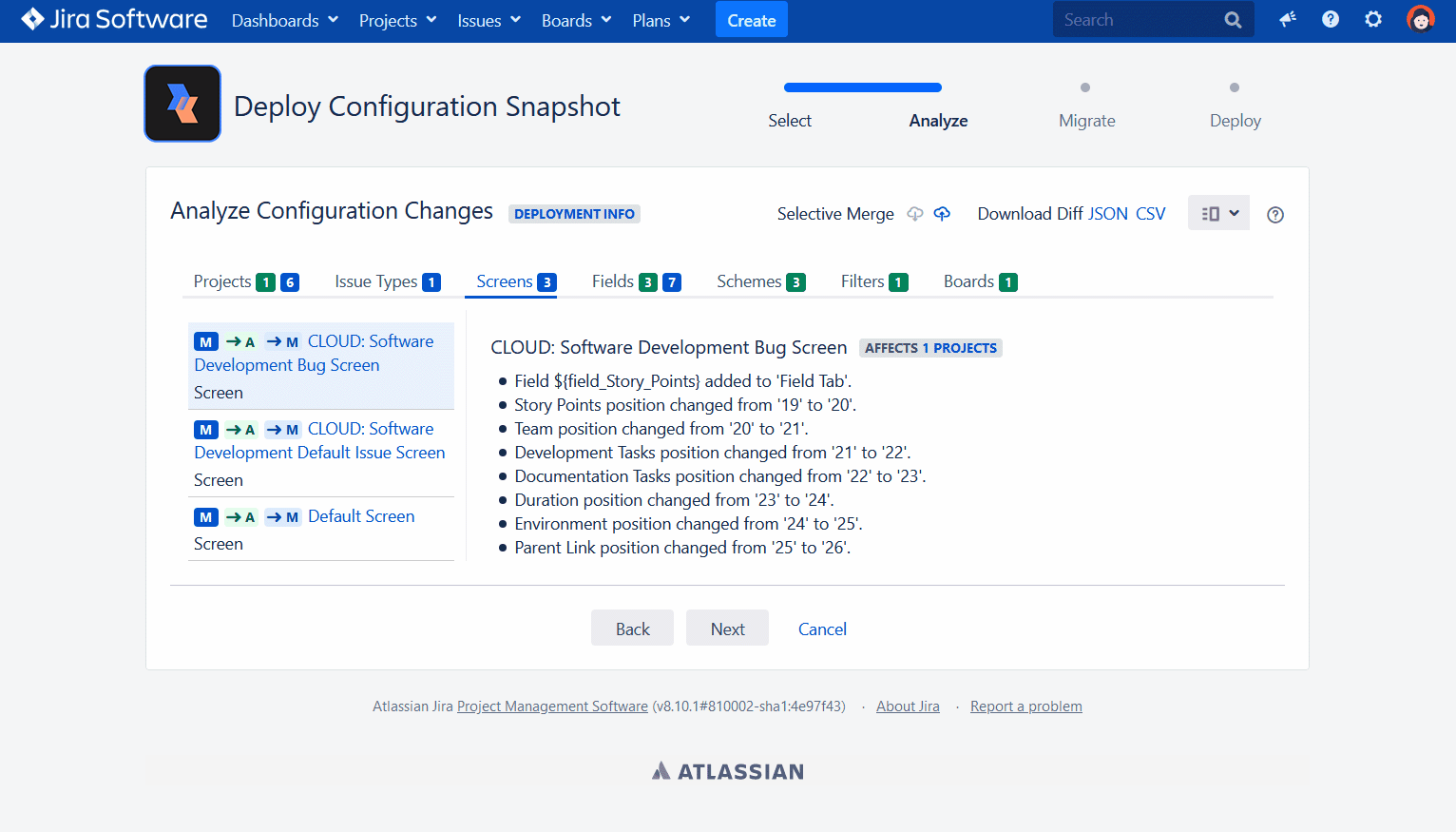Expand the Projects menu in top navigation
The image size is (1456, 832).
coord(397,20)
